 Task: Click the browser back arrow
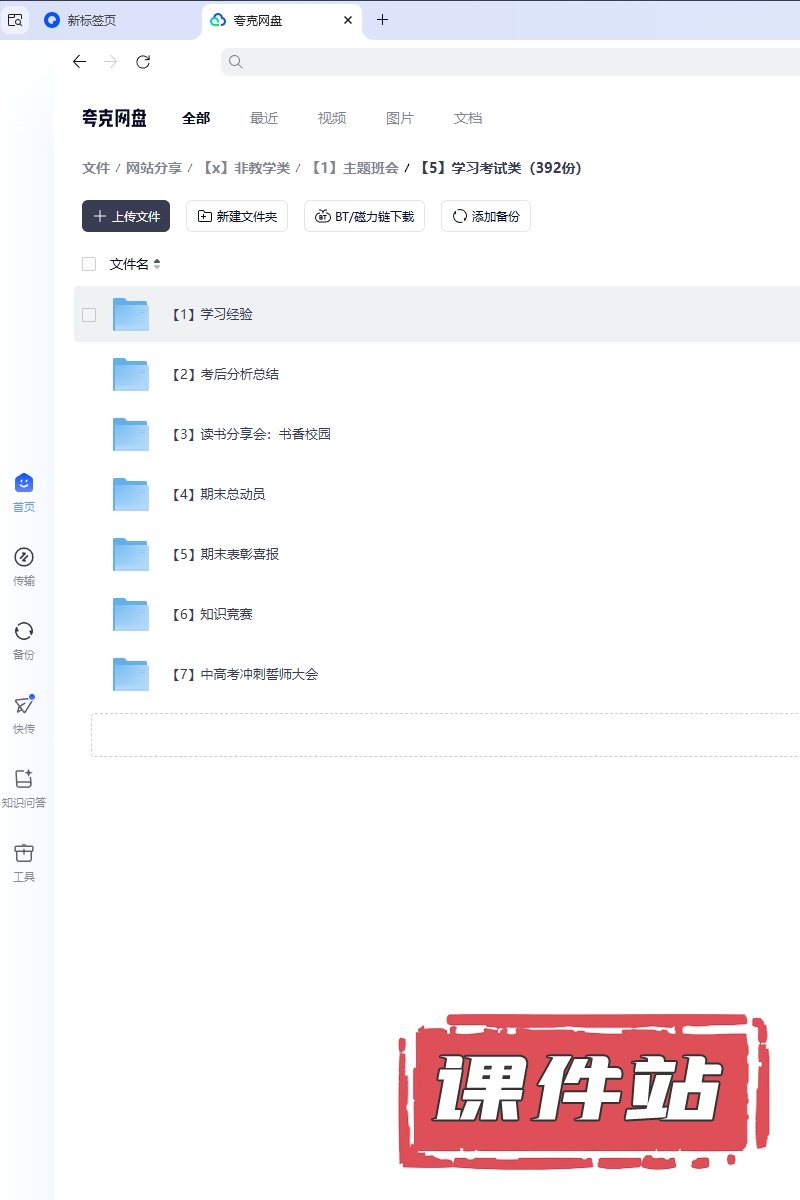80,62
